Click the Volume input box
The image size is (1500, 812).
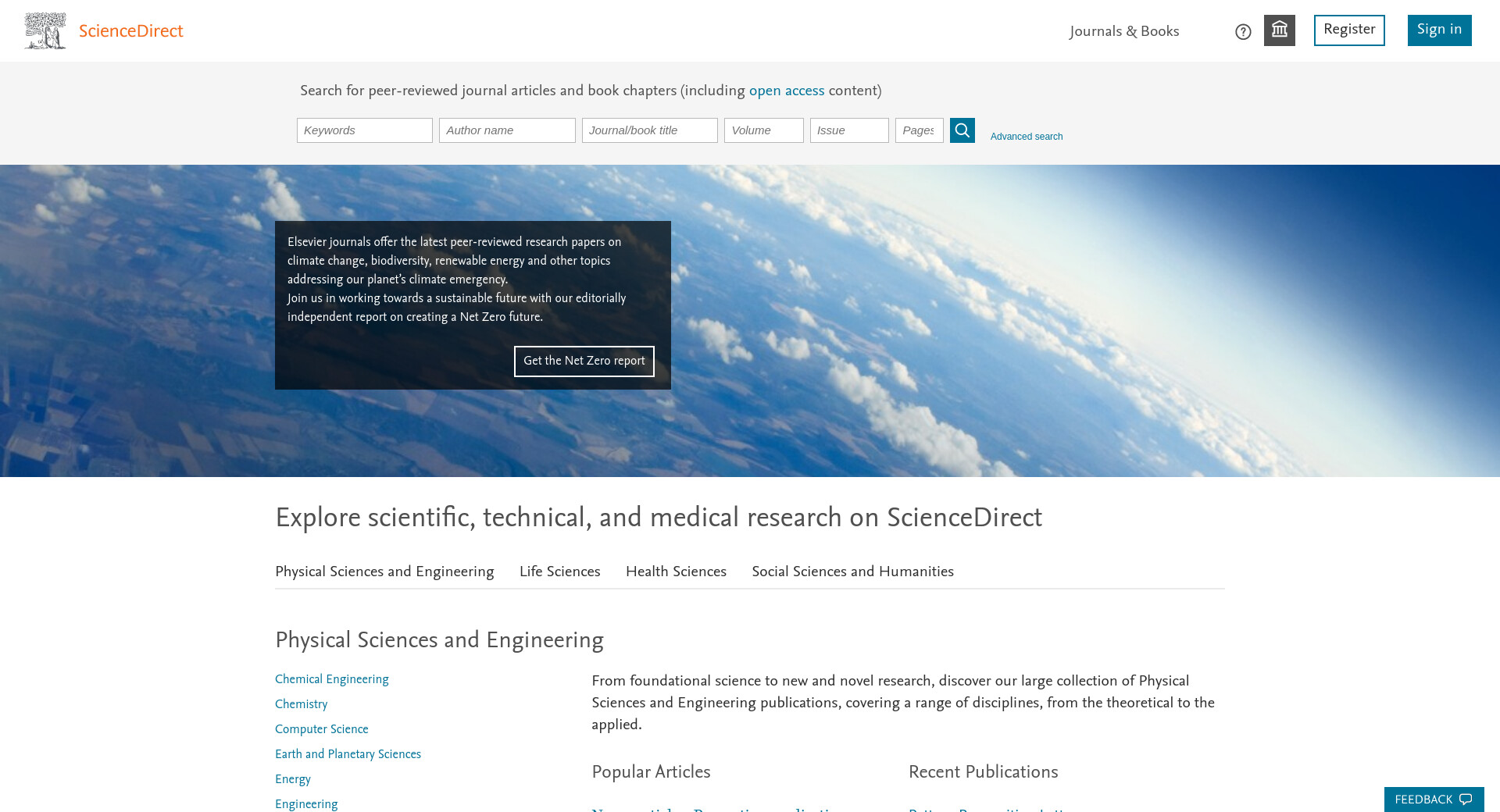[762, 130]
